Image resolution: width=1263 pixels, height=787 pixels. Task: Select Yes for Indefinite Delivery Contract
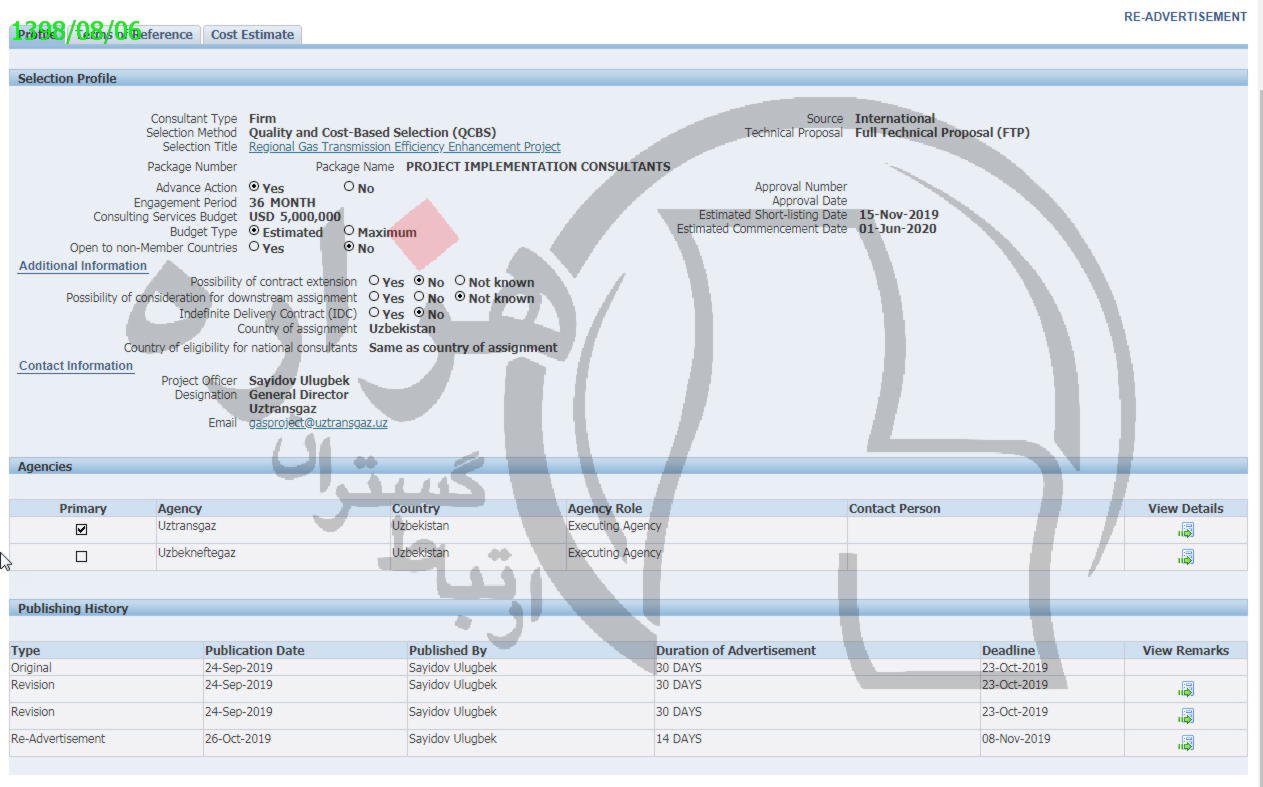374,313
